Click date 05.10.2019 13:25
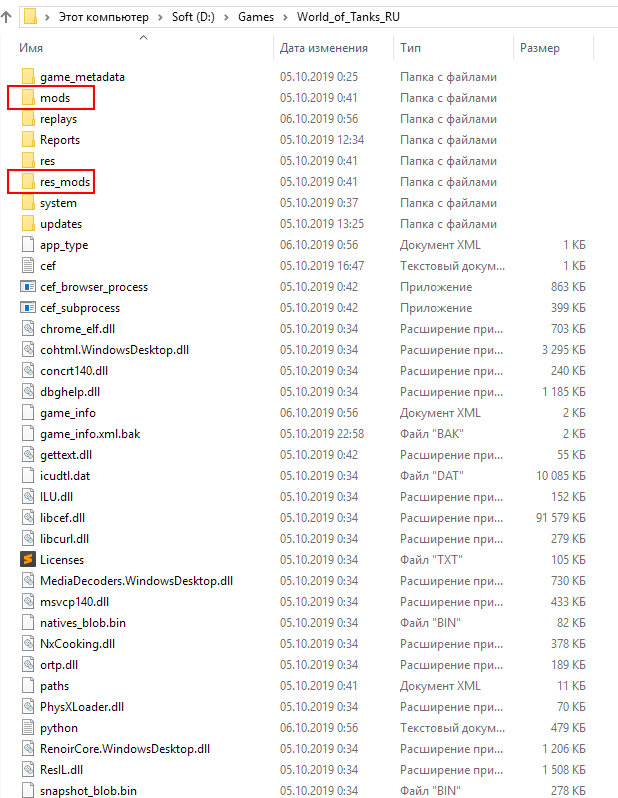This screenshot has width=618, height=798. pos(322,223)
